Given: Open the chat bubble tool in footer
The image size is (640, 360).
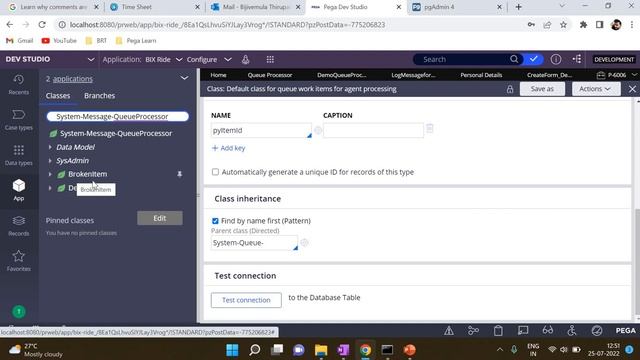Looking at the screenshot, I should (x=523, y=331).
